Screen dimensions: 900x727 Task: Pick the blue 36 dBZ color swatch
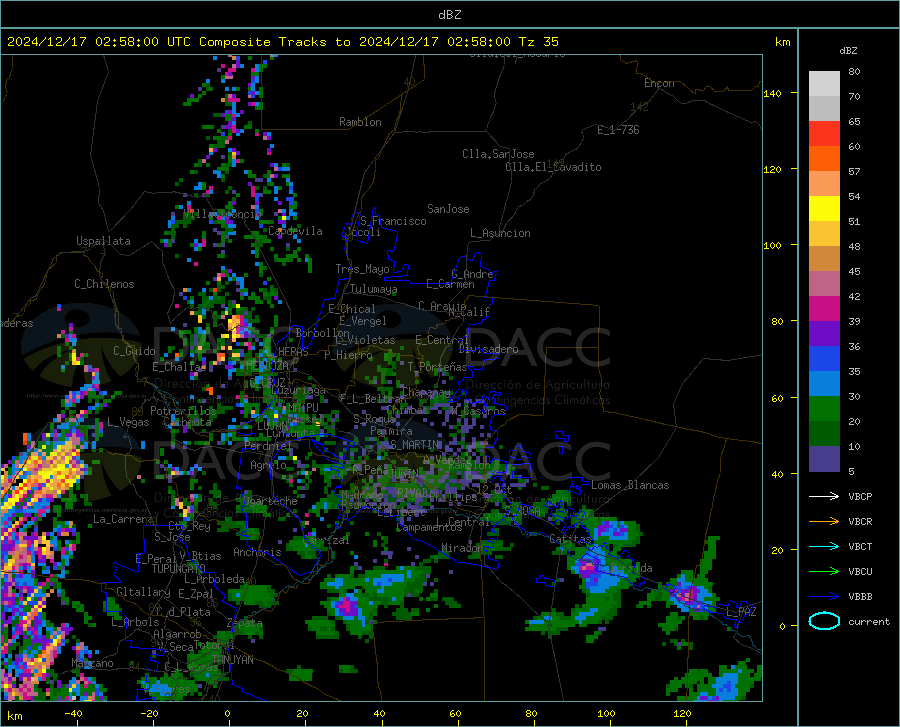coord(824,359)
